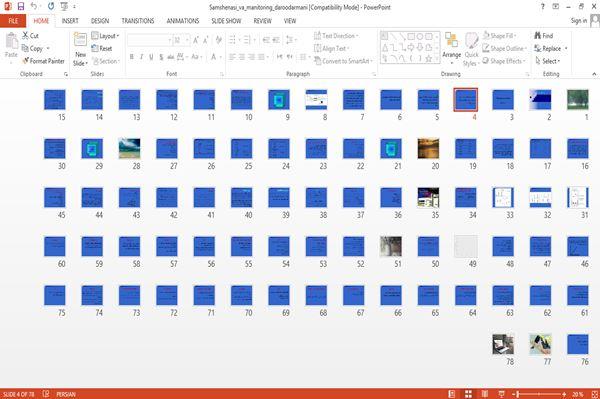Click the Paste clipboard icon
The image size is (600, 399).
[x=11, y=41]
